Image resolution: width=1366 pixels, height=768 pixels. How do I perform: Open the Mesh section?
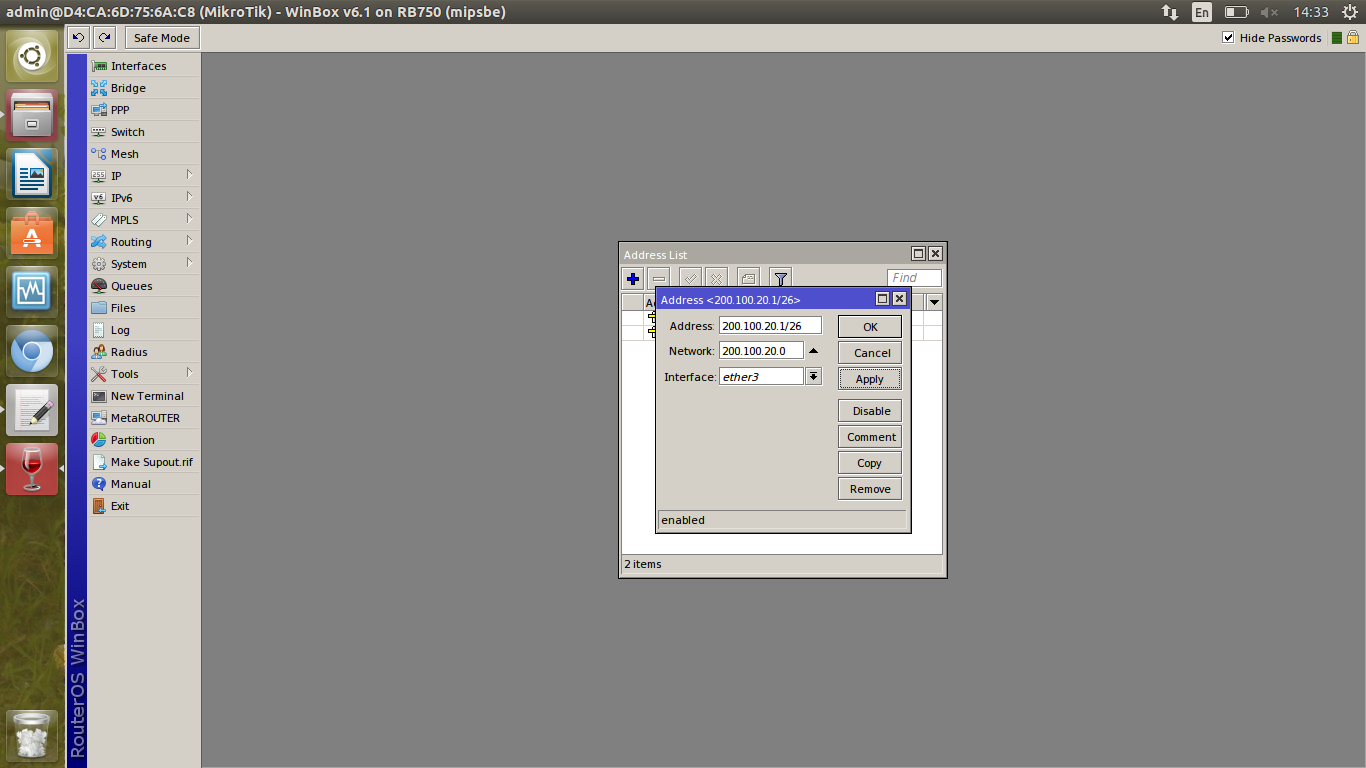click(x=144, y=154)
